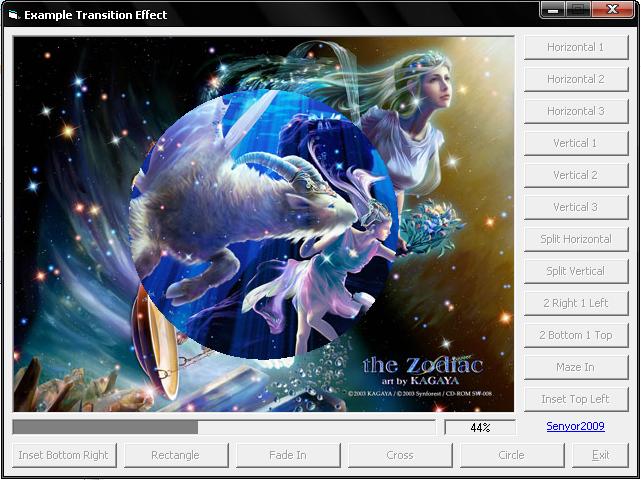
Task: Trigger the Split Vertical effect
Action: coord(575,271)
